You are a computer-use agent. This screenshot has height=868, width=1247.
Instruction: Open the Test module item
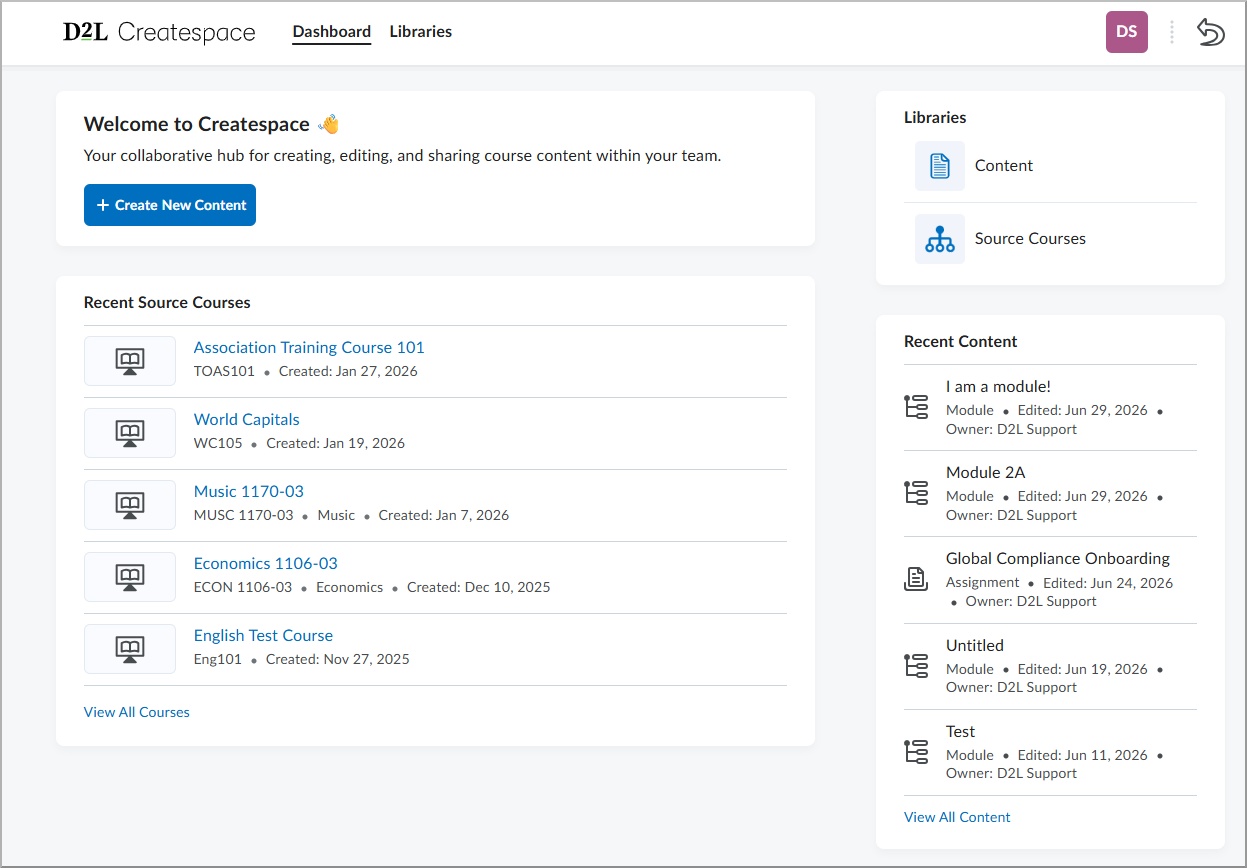point(960,732)
